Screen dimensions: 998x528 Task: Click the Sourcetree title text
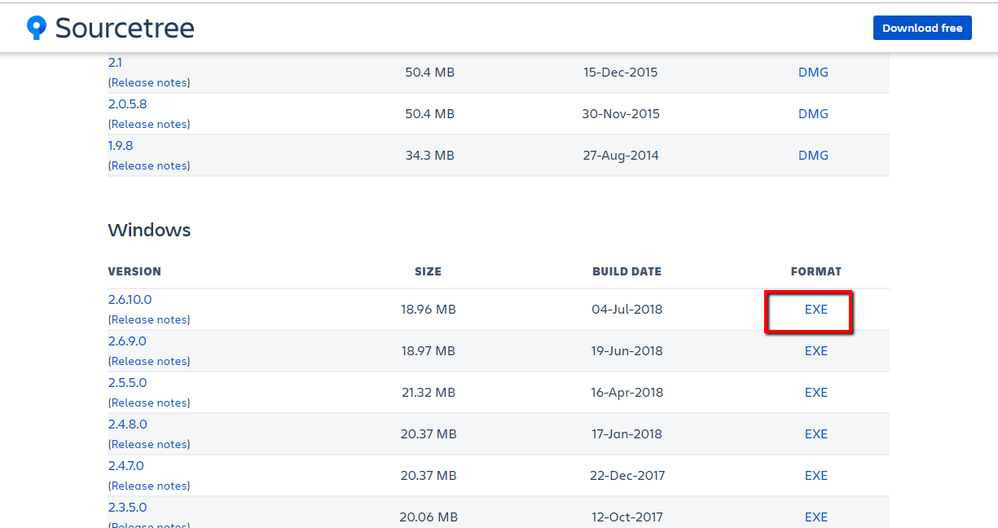pyautogui.click(x=125, y=28)
